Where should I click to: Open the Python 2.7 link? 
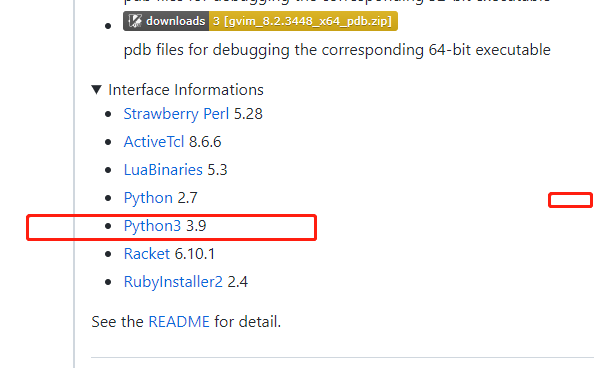(148, 198)
